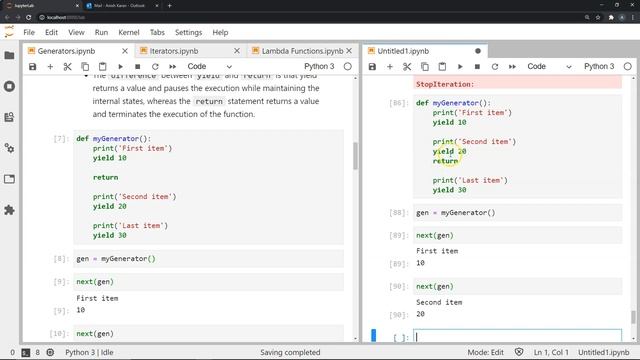Click the gen = myGenerator() cell [88]
Image resolution: width=640 pixels, height=360 pixels.
pyautogui.click(x=518, y=213)
